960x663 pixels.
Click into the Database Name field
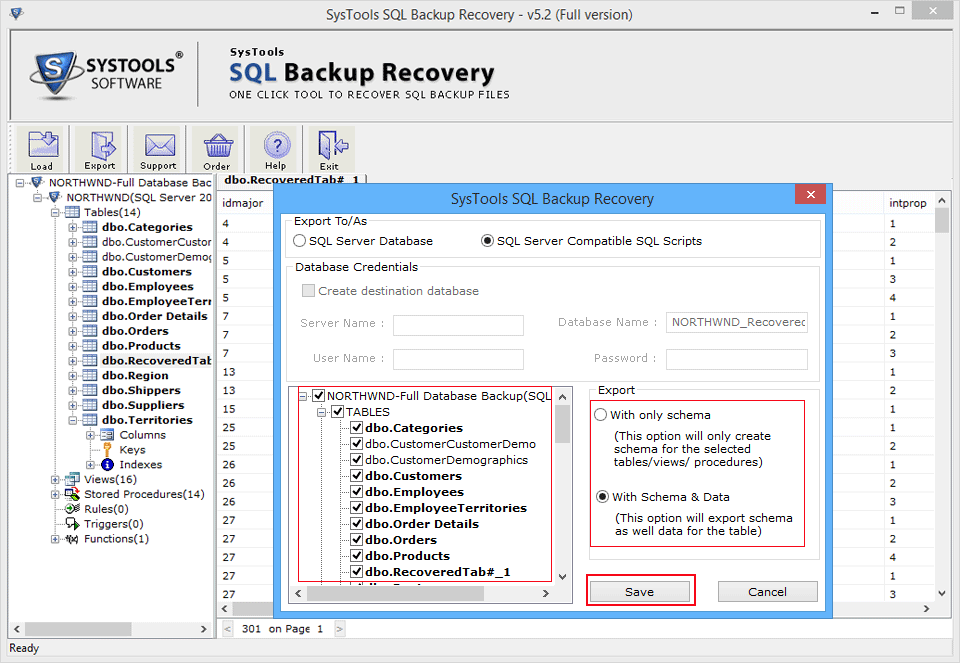(737, 323)
